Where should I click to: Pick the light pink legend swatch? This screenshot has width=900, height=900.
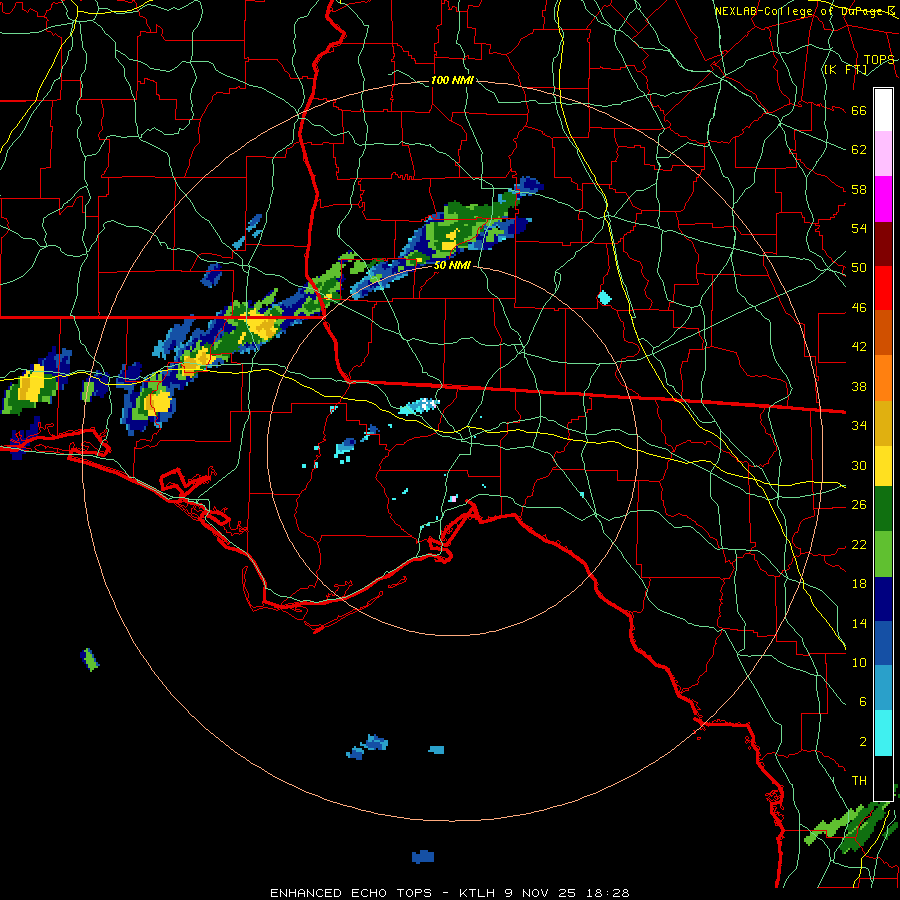pos(883,154)
